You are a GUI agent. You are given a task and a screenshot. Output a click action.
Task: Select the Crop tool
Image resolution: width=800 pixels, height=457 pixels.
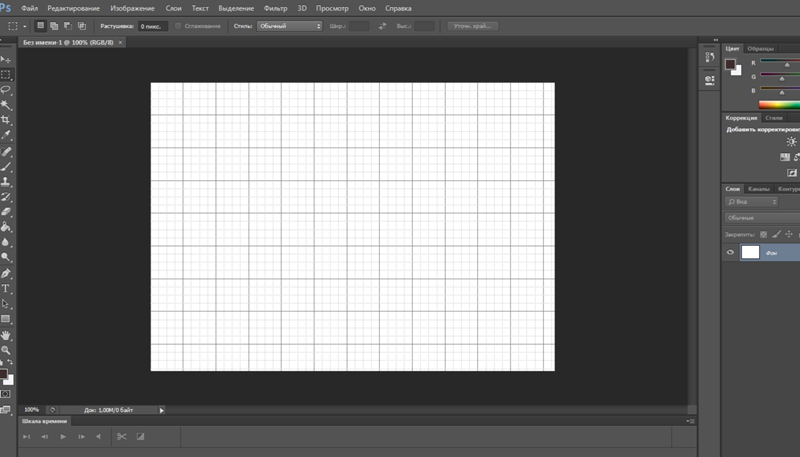coord(6,120)
